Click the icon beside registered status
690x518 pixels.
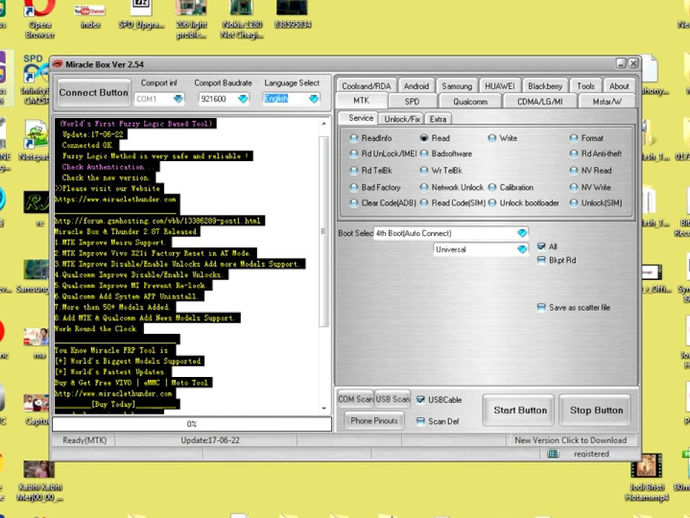553,453
